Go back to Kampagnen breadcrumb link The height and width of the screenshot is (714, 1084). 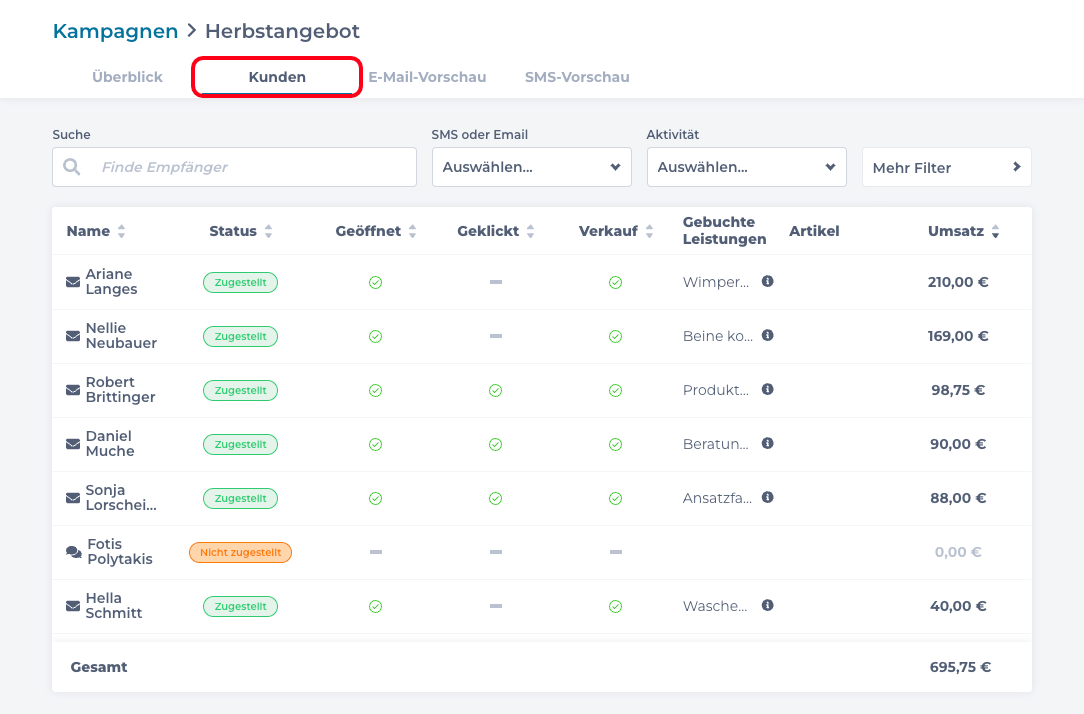point(115,31)
